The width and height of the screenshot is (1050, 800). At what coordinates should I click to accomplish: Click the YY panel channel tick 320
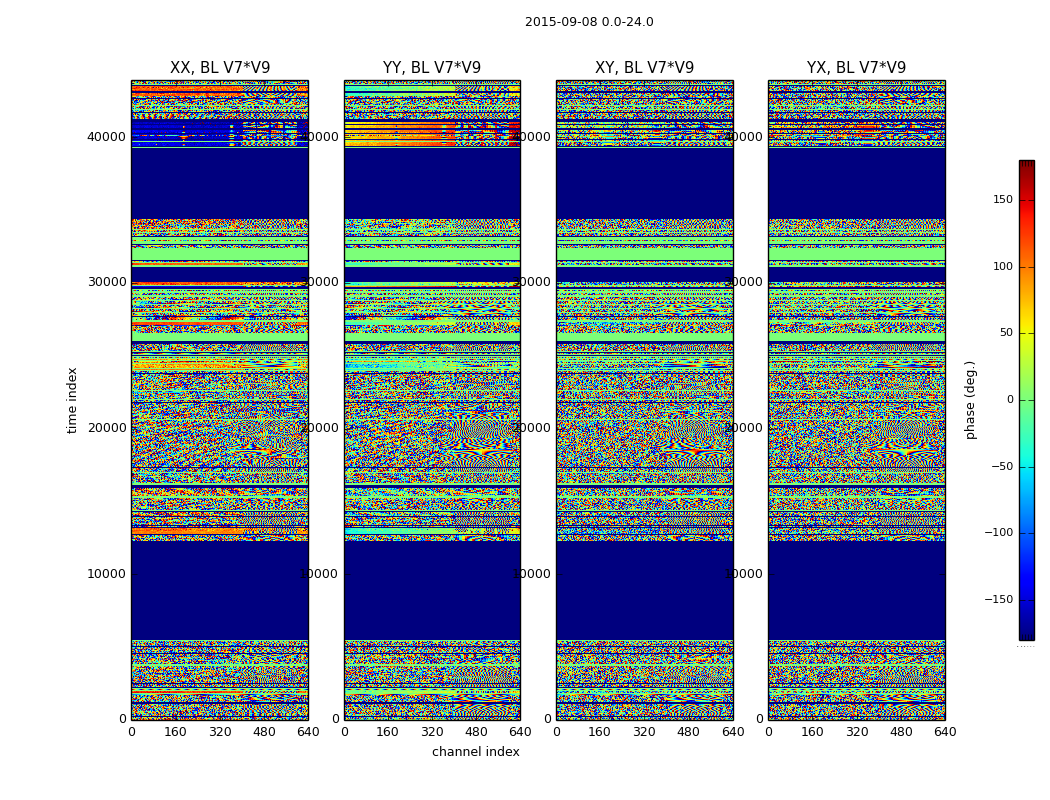tap(432, 732)
